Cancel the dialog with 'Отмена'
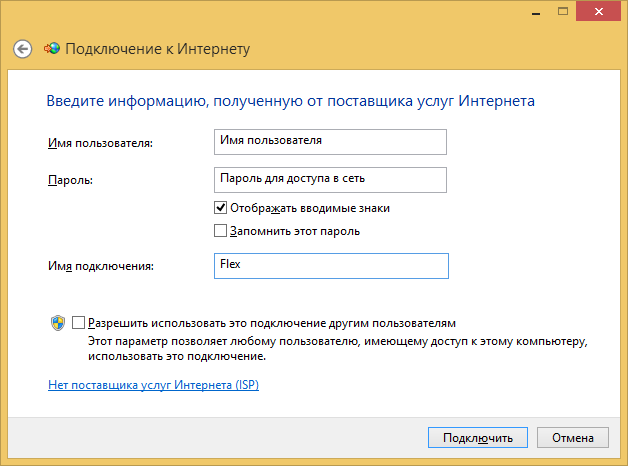This screenshot has width=628, height=466. click(573, 438)
